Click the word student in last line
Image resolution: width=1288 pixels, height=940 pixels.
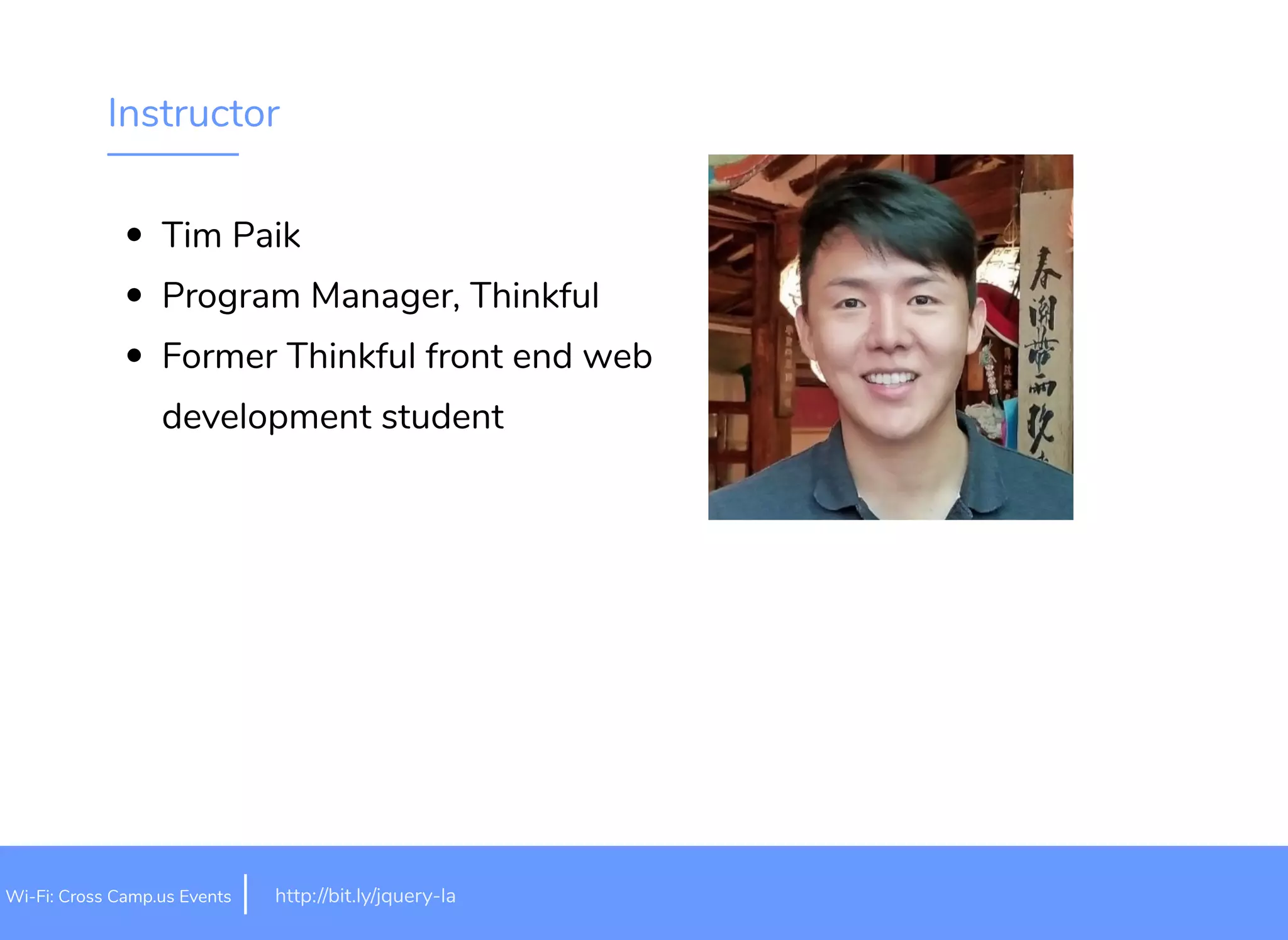coord(442,417)
